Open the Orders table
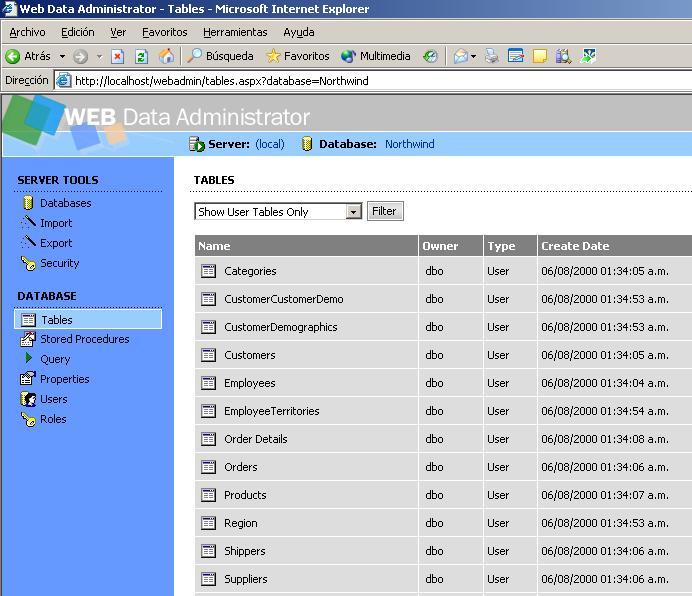Image resolution: width=692 pixels, height=596 pixels. (241, 467)
